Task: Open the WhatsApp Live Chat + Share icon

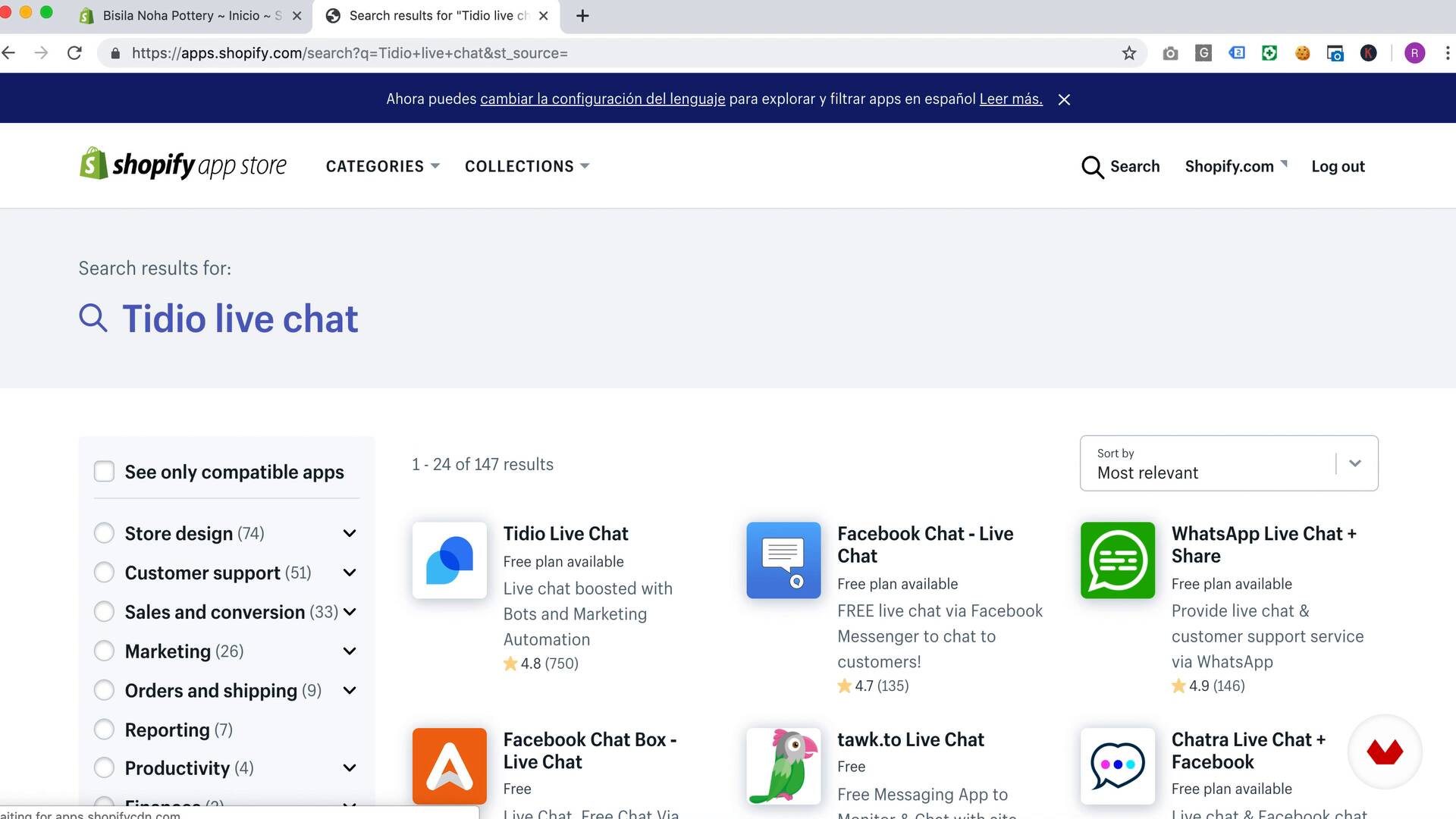Action: [x=1118, y=560]
